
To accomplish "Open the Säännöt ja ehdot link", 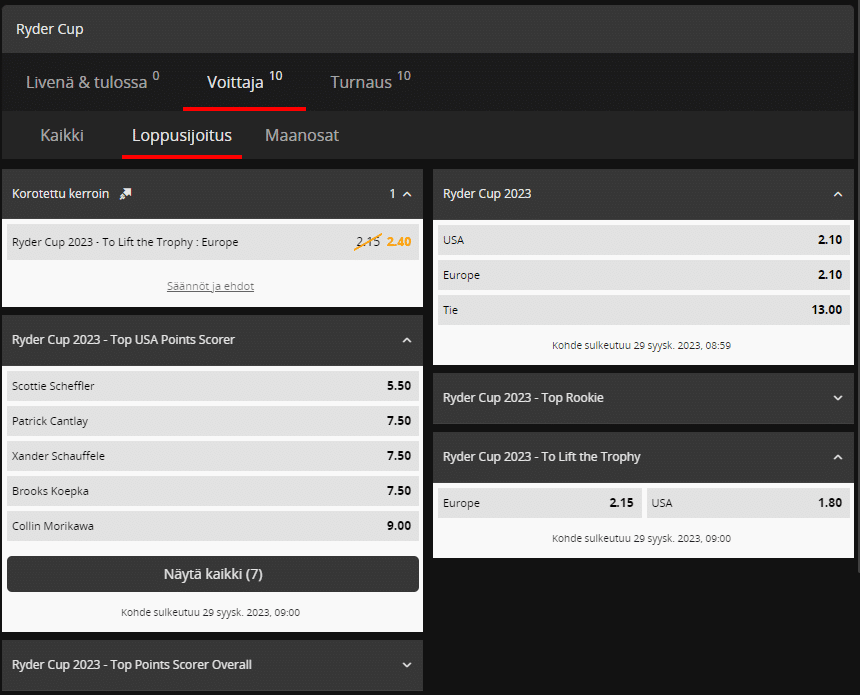I will pyautogui.click(x=210, y=286).
